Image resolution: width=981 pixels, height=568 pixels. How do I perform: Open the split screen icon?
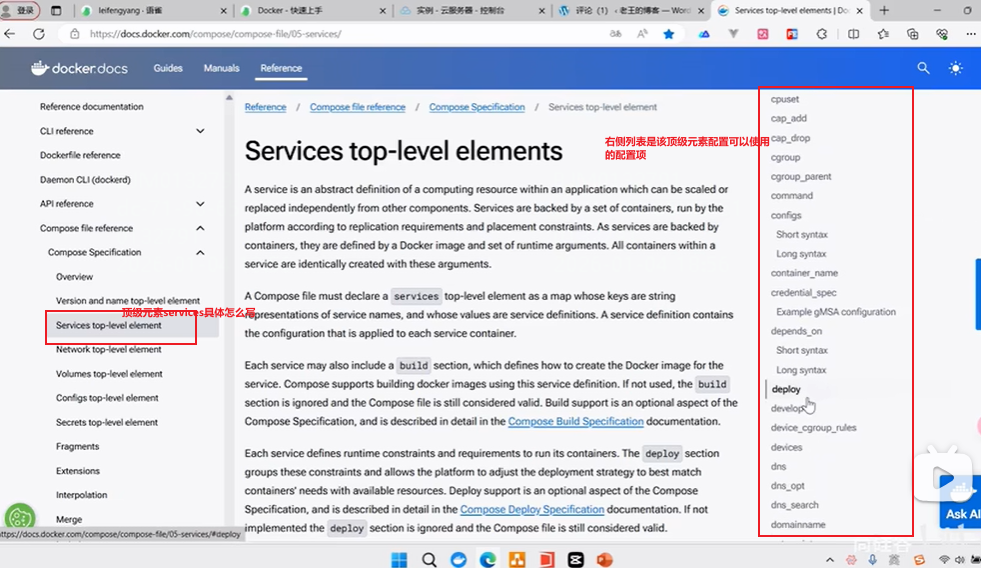853,34
